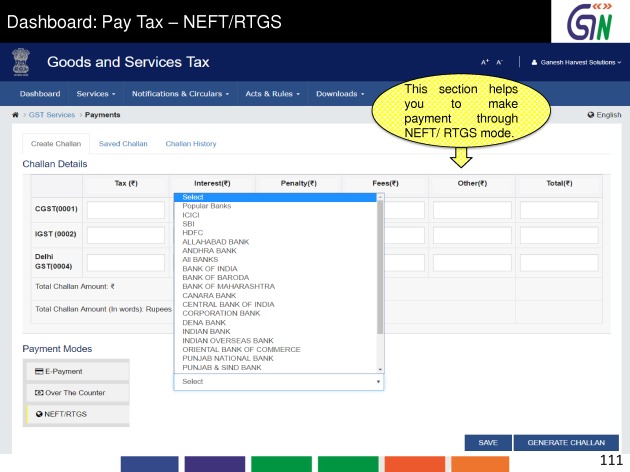Click the Delhi GST(0004) Other input field
The width and height of the screenshot is (630, 472).
[472, 263]
